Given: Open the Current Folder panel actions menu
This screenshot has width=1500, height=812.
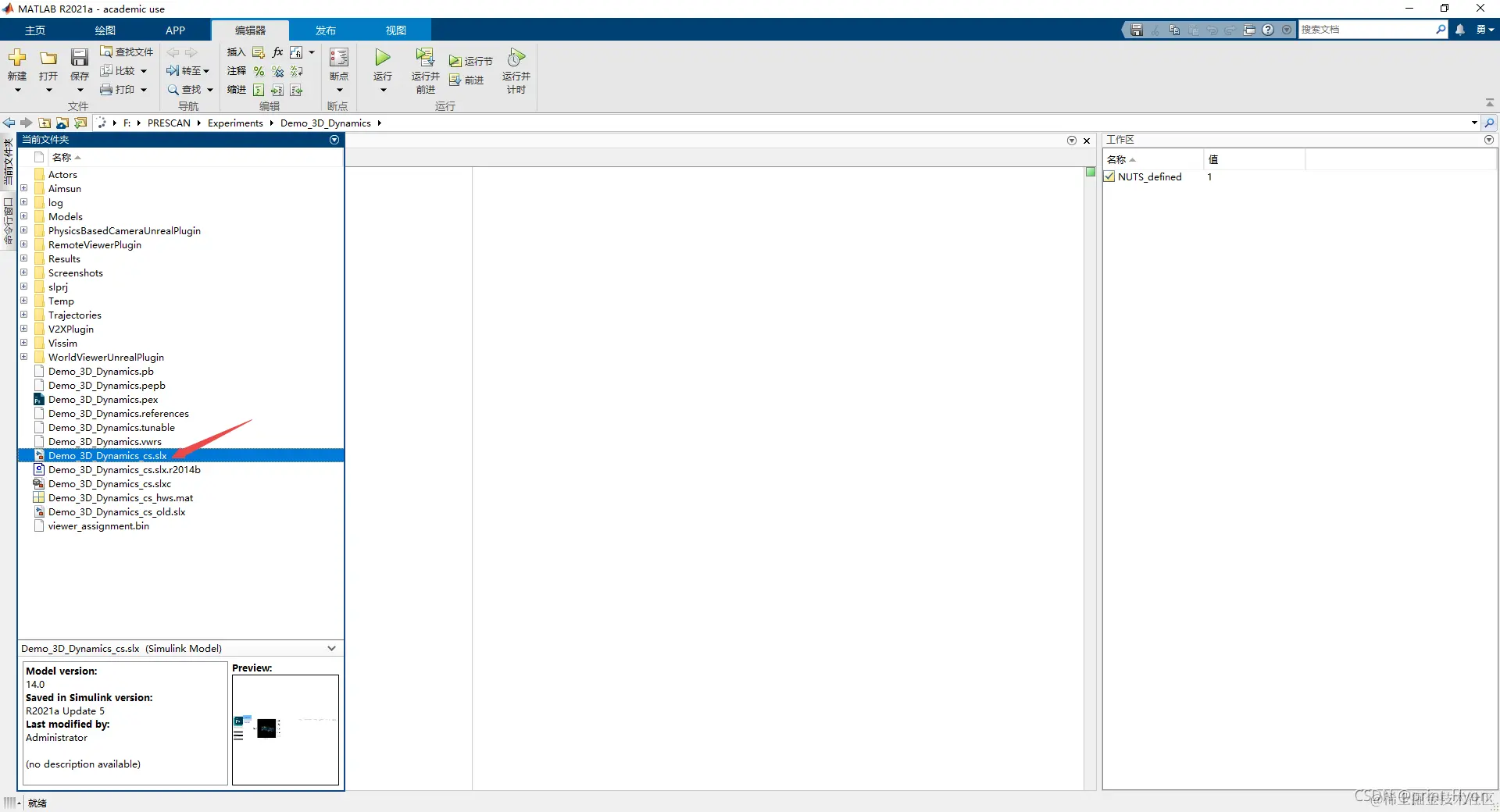Looking at the screenshot, I should point(334,140).
